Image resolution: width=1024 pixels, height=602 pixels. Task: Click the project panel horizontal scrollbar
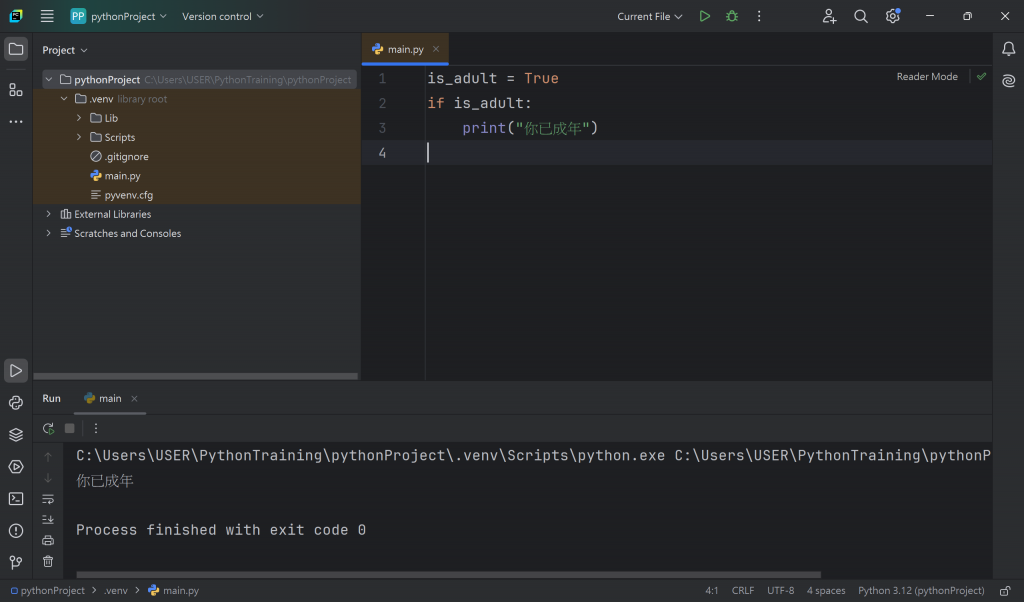[x=196, y=376]
